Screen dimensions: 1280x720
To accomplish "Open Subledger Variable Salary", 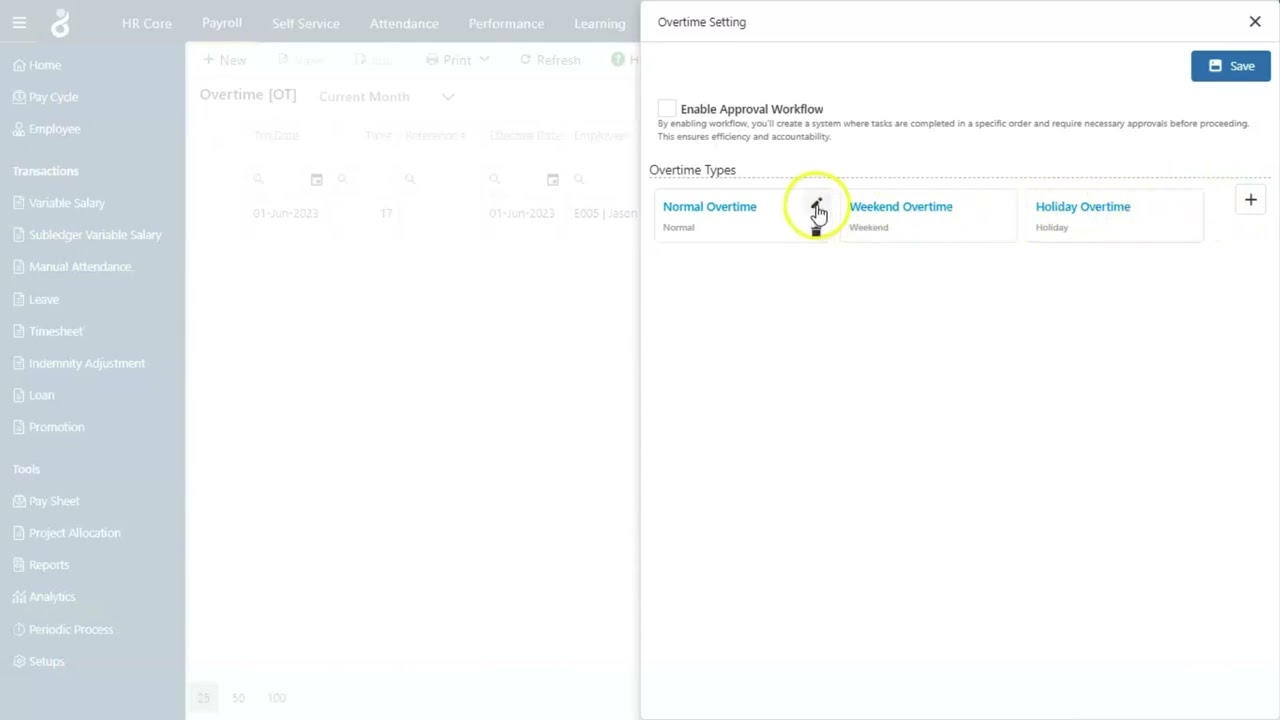I will (x=87, y=235).
